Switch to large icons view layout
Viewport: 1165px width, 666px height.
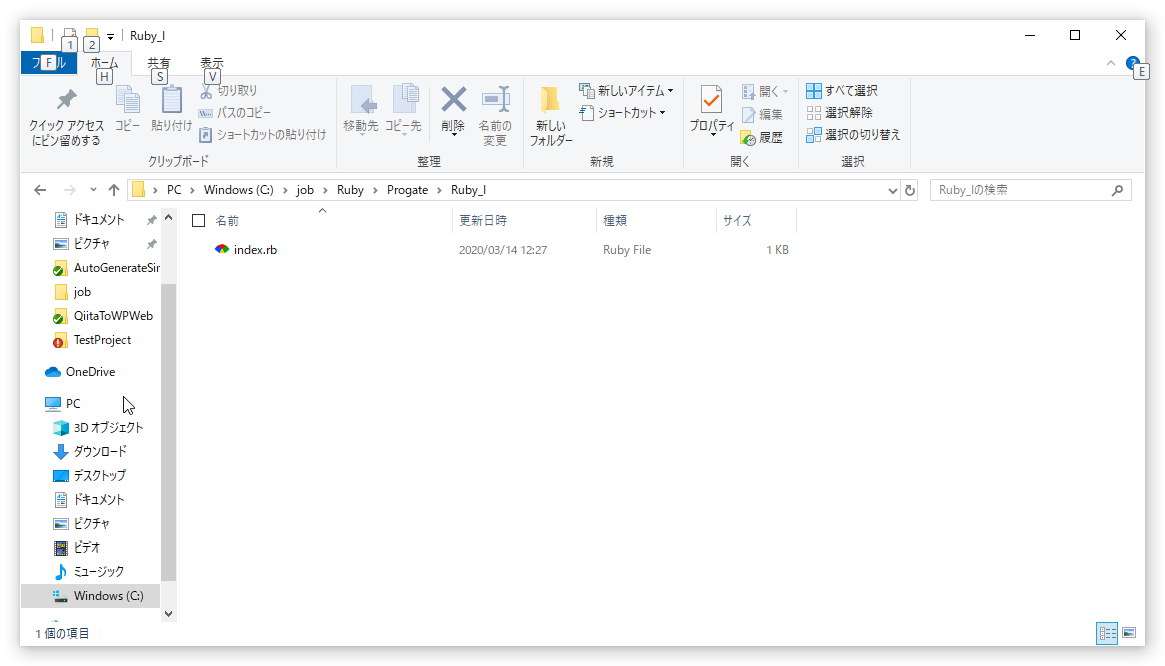click(1129, 633)
